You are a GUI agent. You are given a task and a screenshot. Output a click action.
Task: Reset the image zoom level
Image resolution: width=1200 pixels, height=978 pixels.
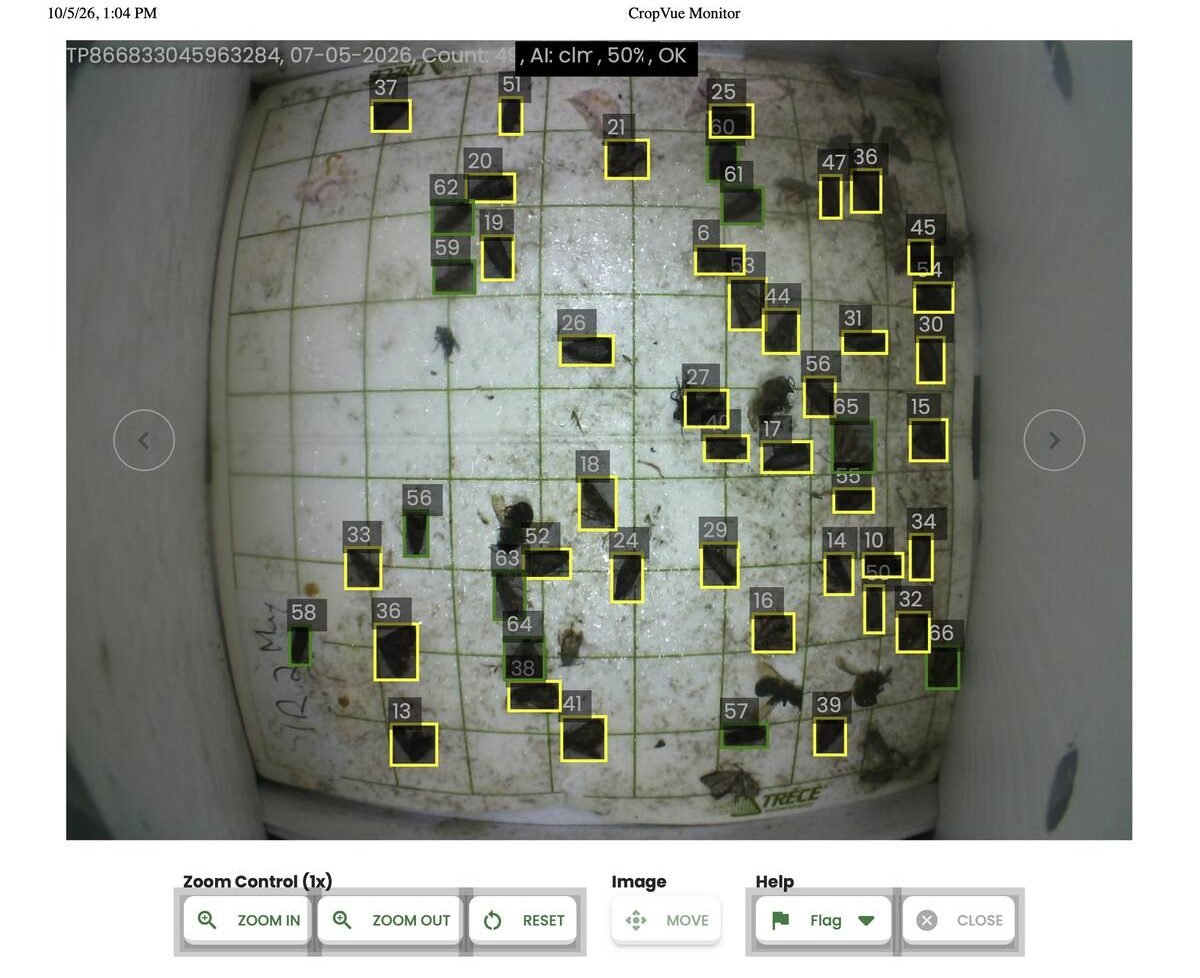pyautogui.click(x=524, y=920)
